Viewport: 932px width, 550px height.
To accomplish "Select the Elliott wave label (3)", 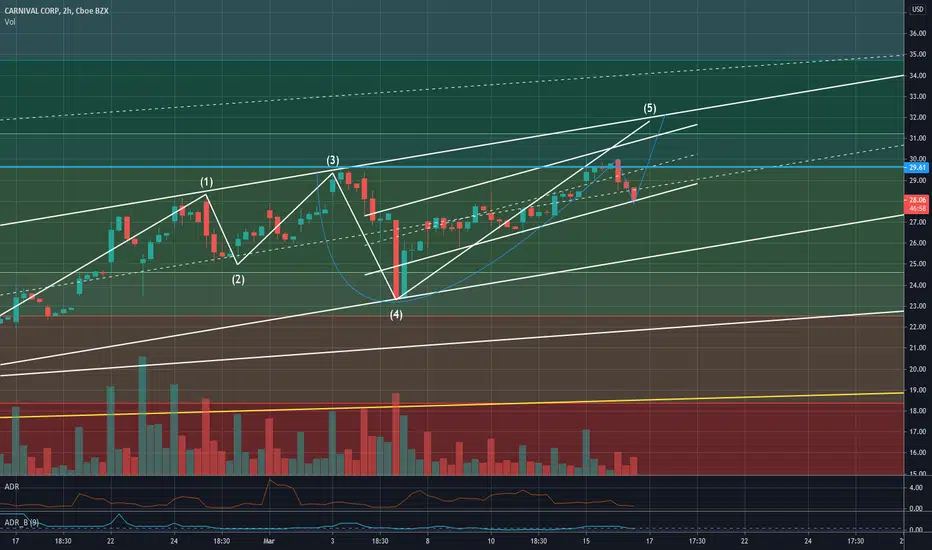I will pyautogui.click(x=332, y=161).
